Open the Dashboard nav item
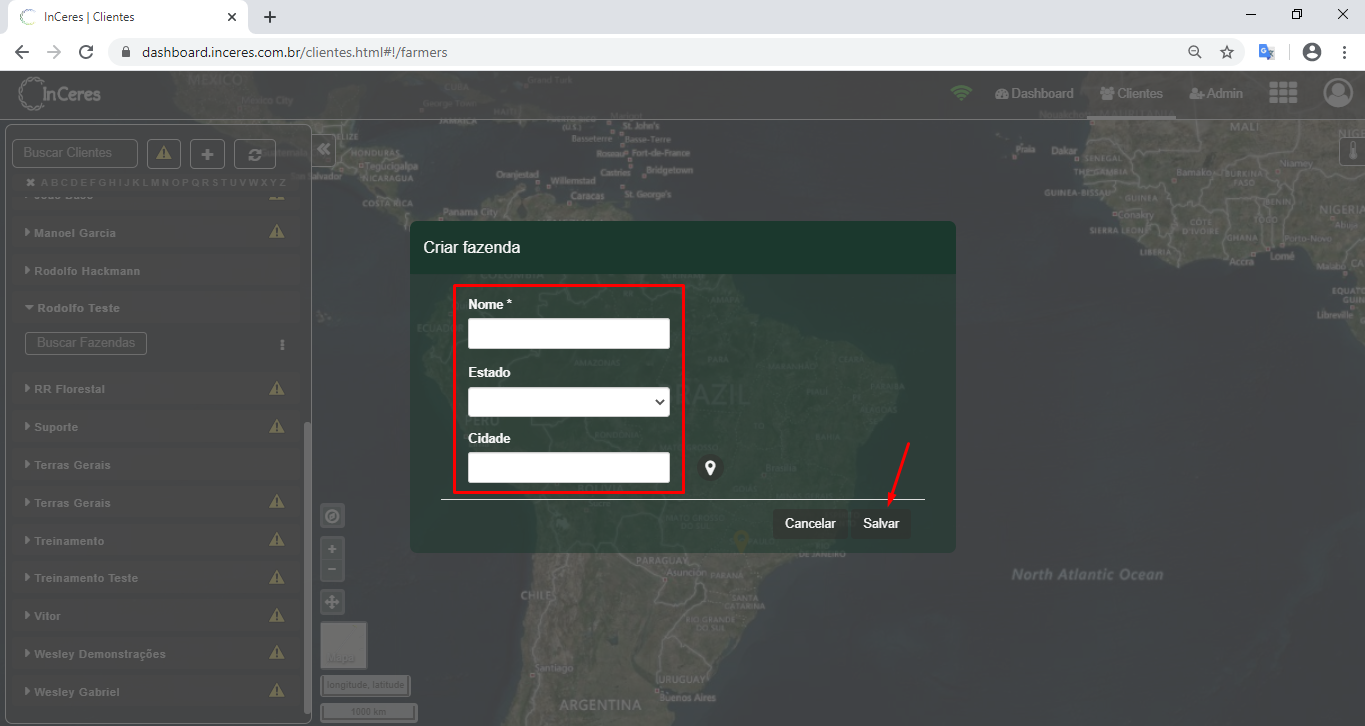The height and width of the screenshot is (726, 1365). 1034,93
